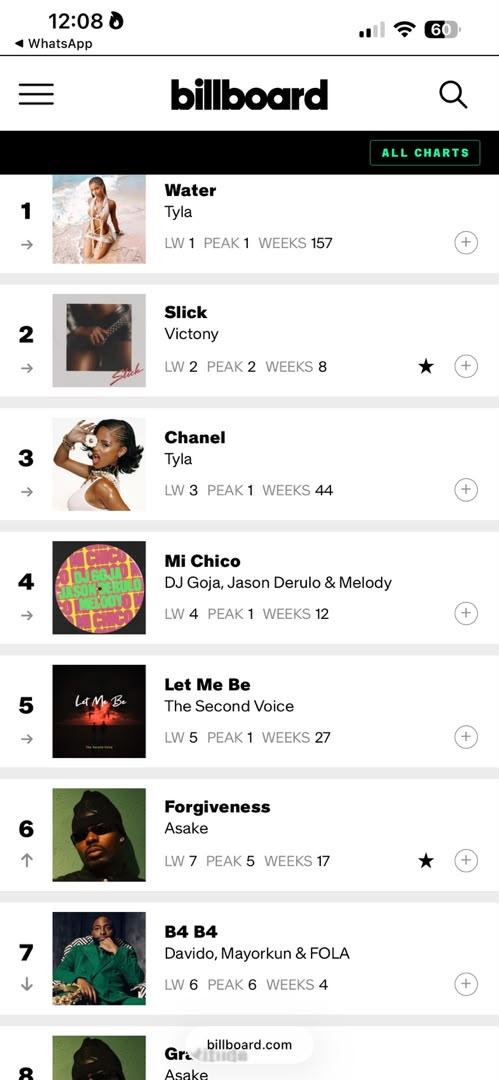Return to WhatsApp via back link
This screenshot has height=1080, width=499.
(x=54, y=43)
